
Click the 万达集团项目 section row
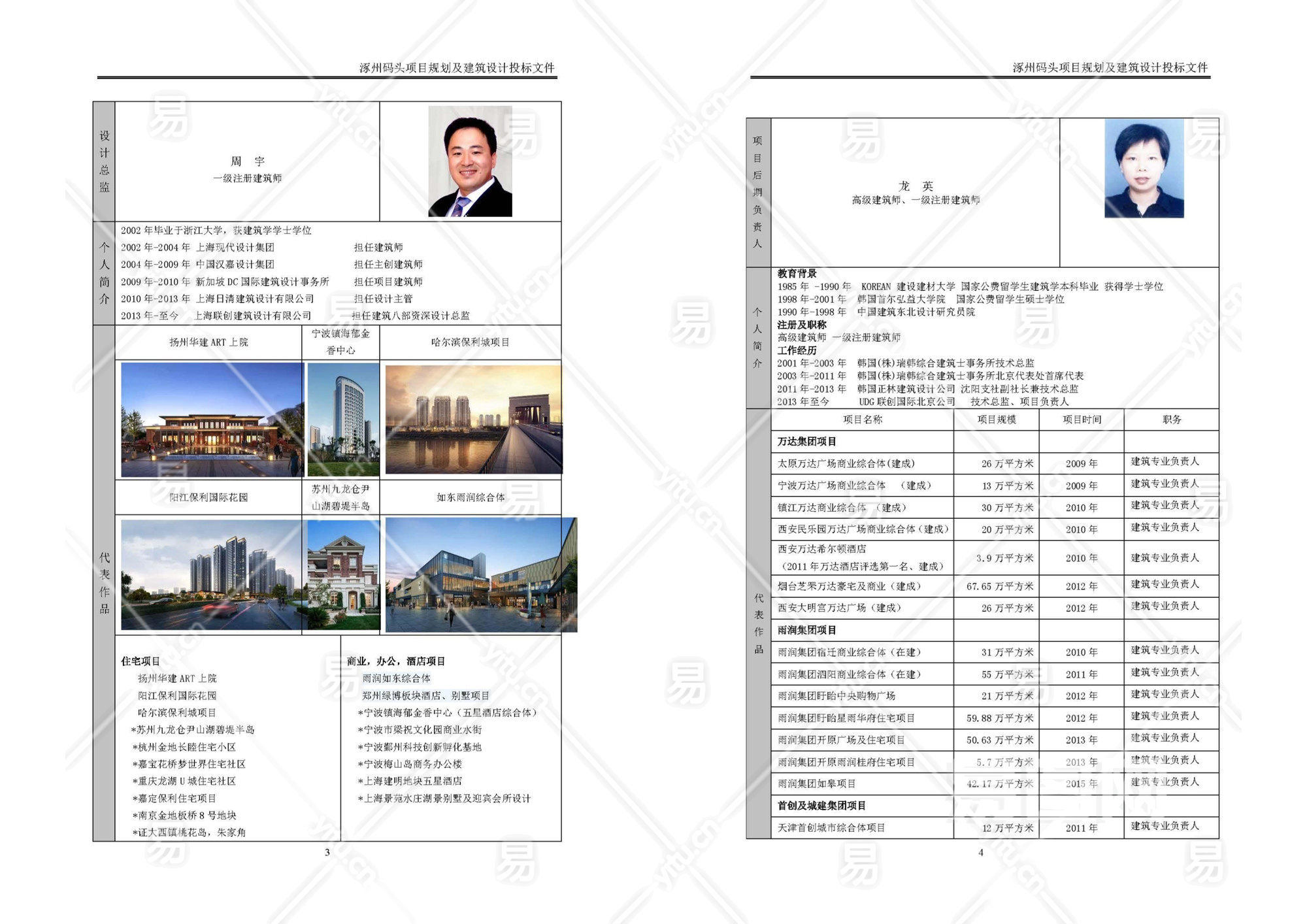(807, 442)
